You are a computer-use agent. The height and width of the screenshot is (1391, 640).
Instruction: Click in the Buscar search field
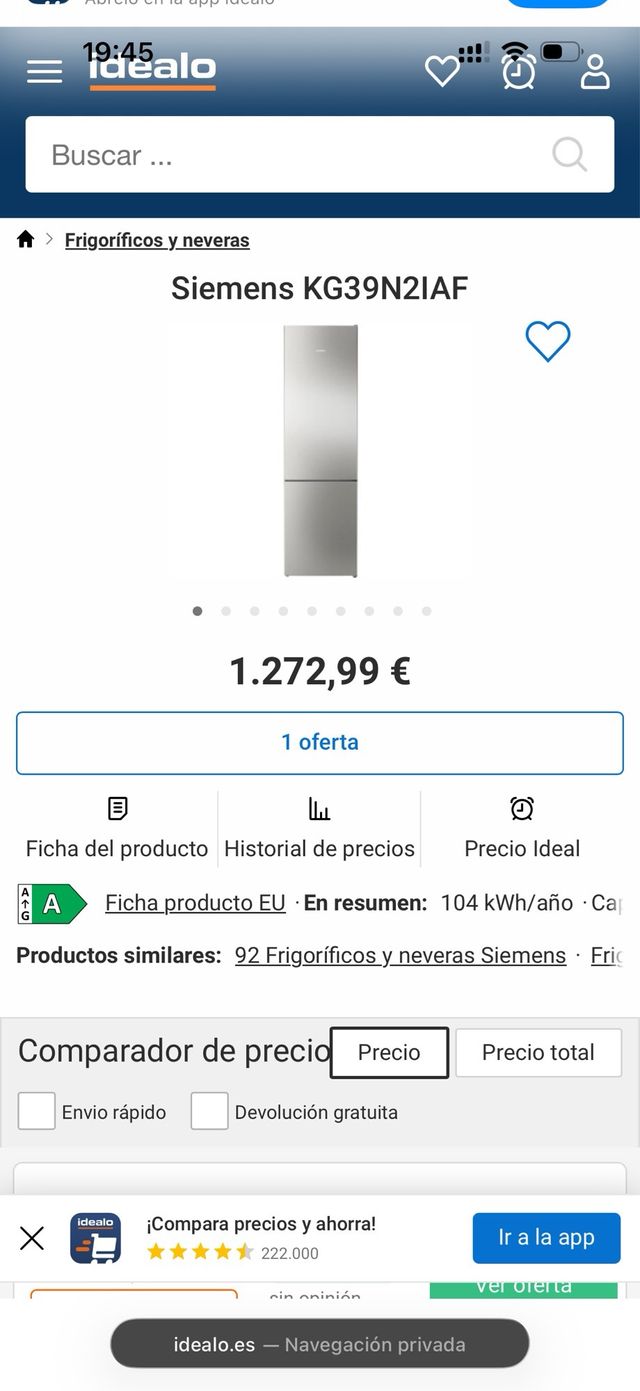pyautogui.click(x=290, y=155)
